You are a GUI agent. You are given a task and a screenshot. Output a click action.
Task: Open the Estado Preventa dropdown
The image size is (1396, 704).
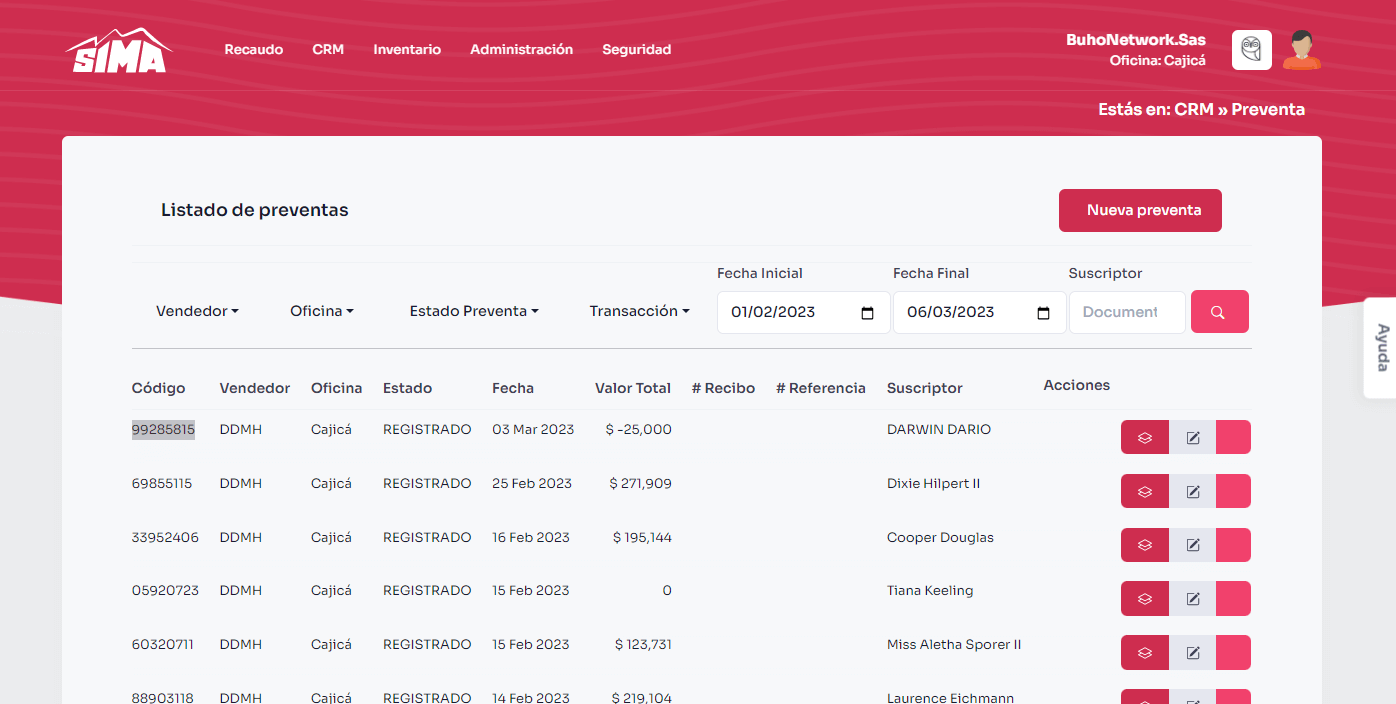click(474, 311)
